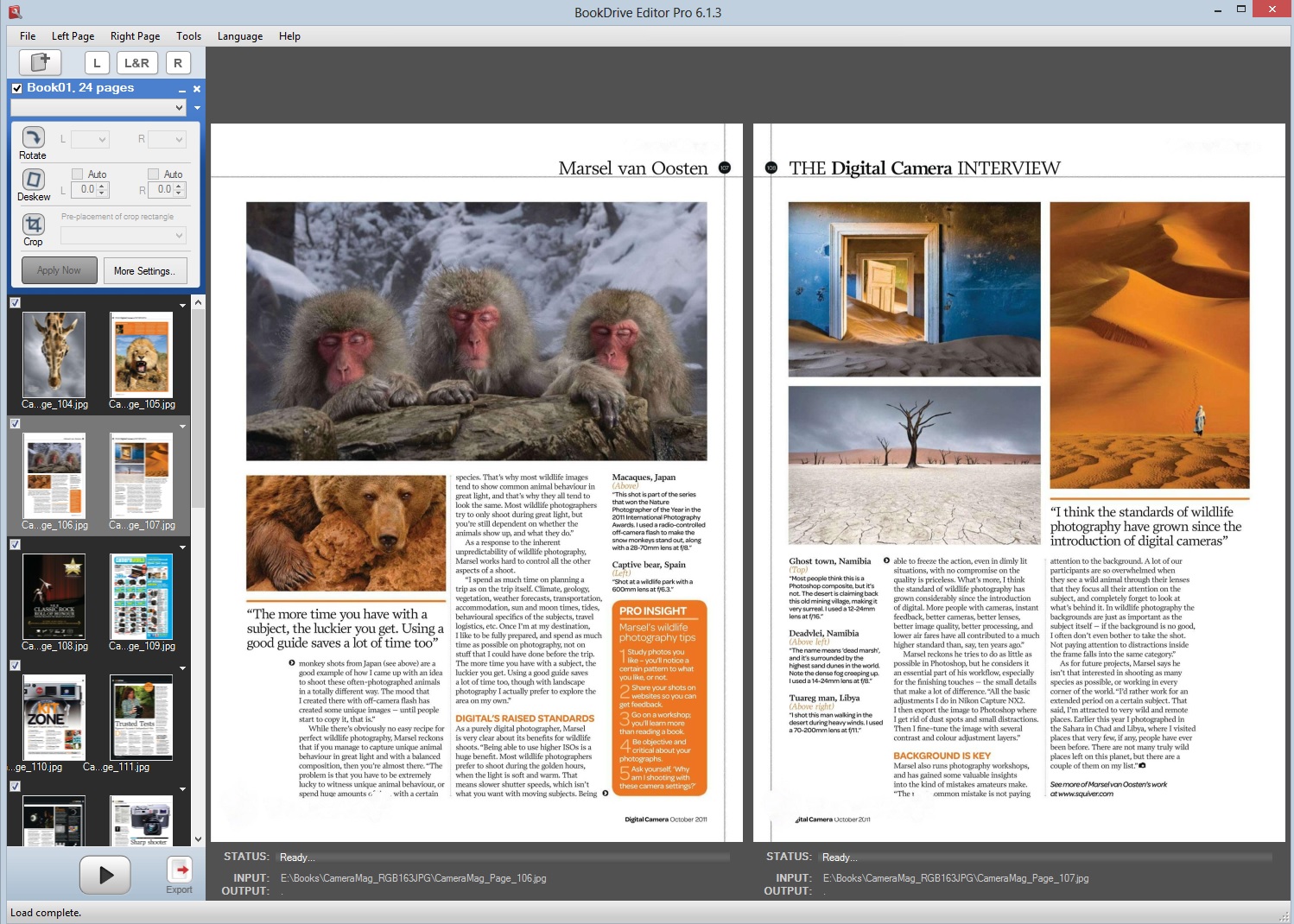
Task: Click right page preview Digital Camera Interview
Action: click(x=1019, y=483)
